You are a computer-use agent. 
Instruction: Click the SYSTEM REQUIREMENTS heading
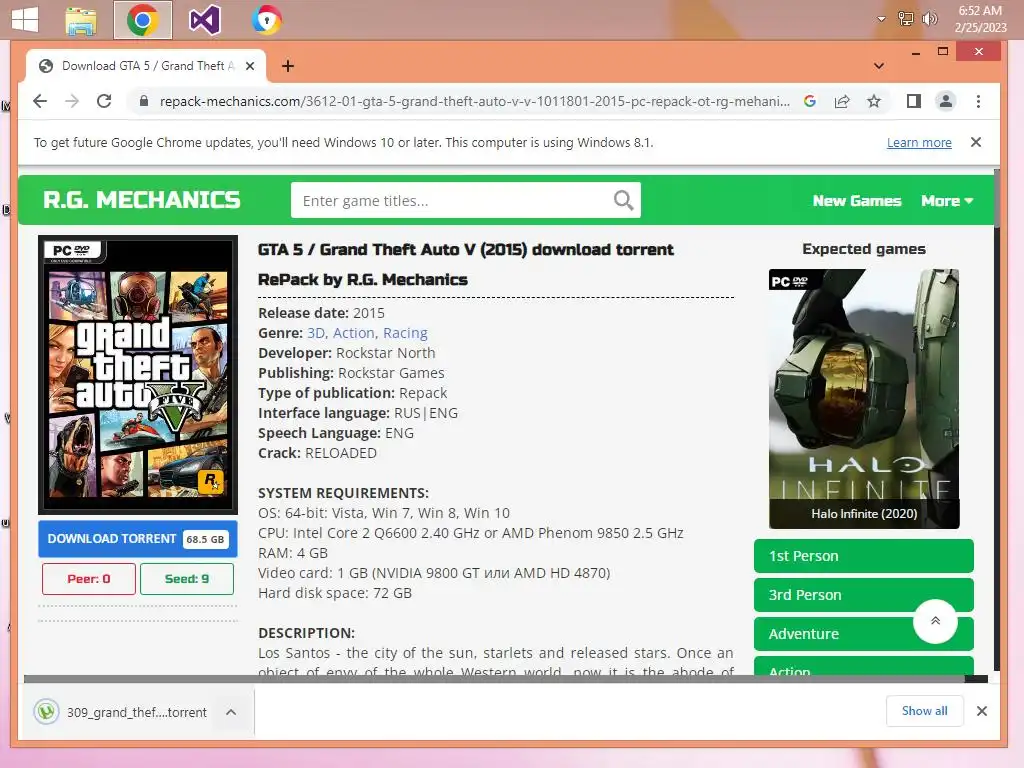click(344, 493)
